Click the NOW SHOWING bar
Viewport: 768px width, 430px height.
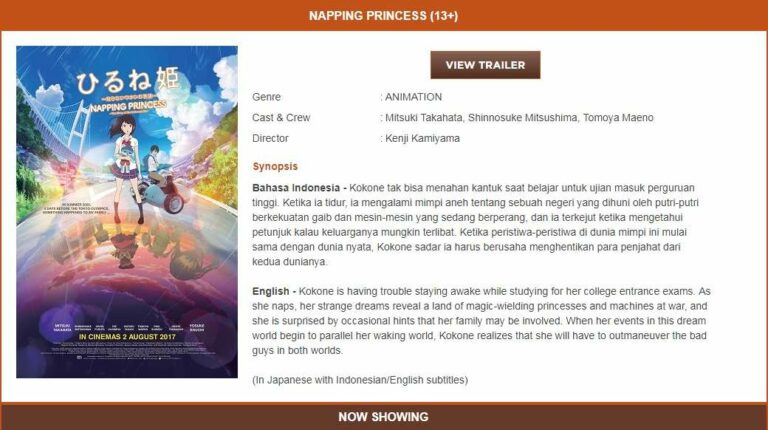click(384, 416)
